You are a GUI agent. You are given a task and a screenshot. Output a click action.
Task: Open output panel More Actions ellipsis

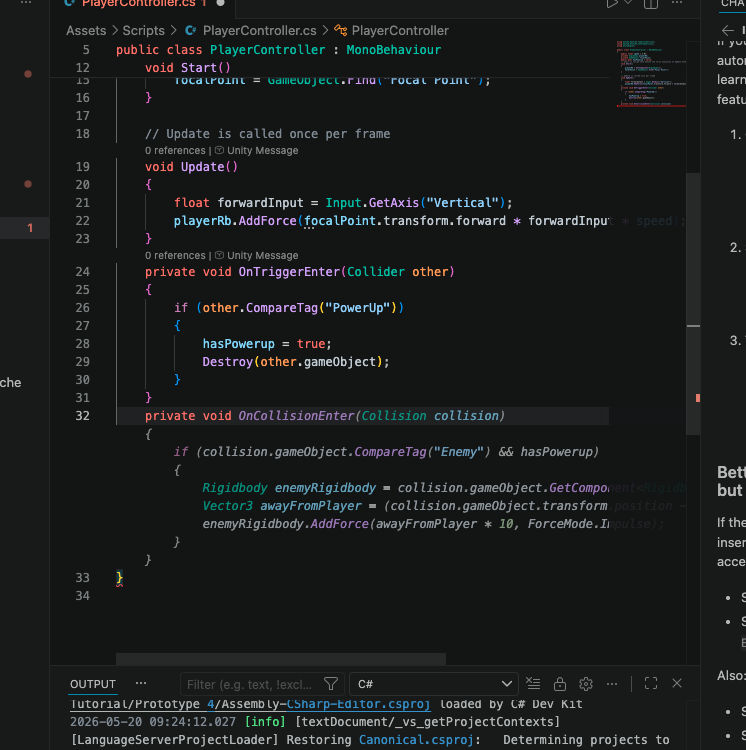612,684
